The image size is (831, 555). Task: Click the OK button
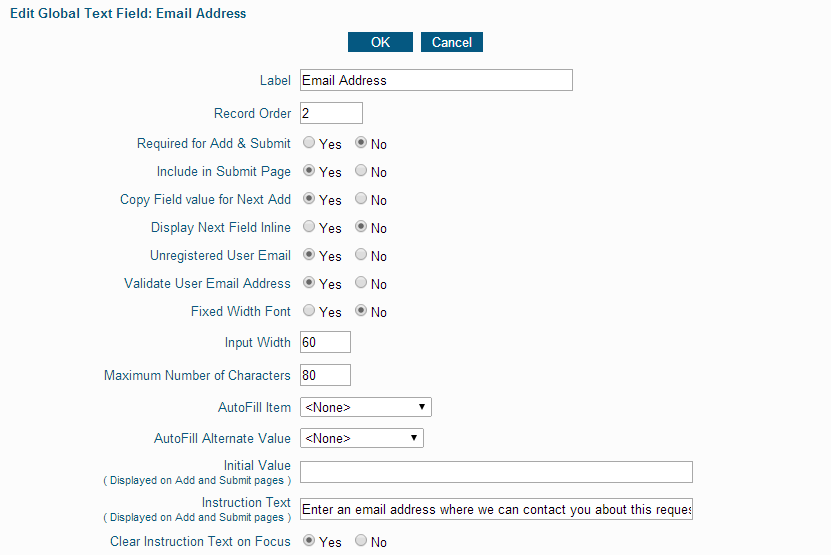[380, 42]
